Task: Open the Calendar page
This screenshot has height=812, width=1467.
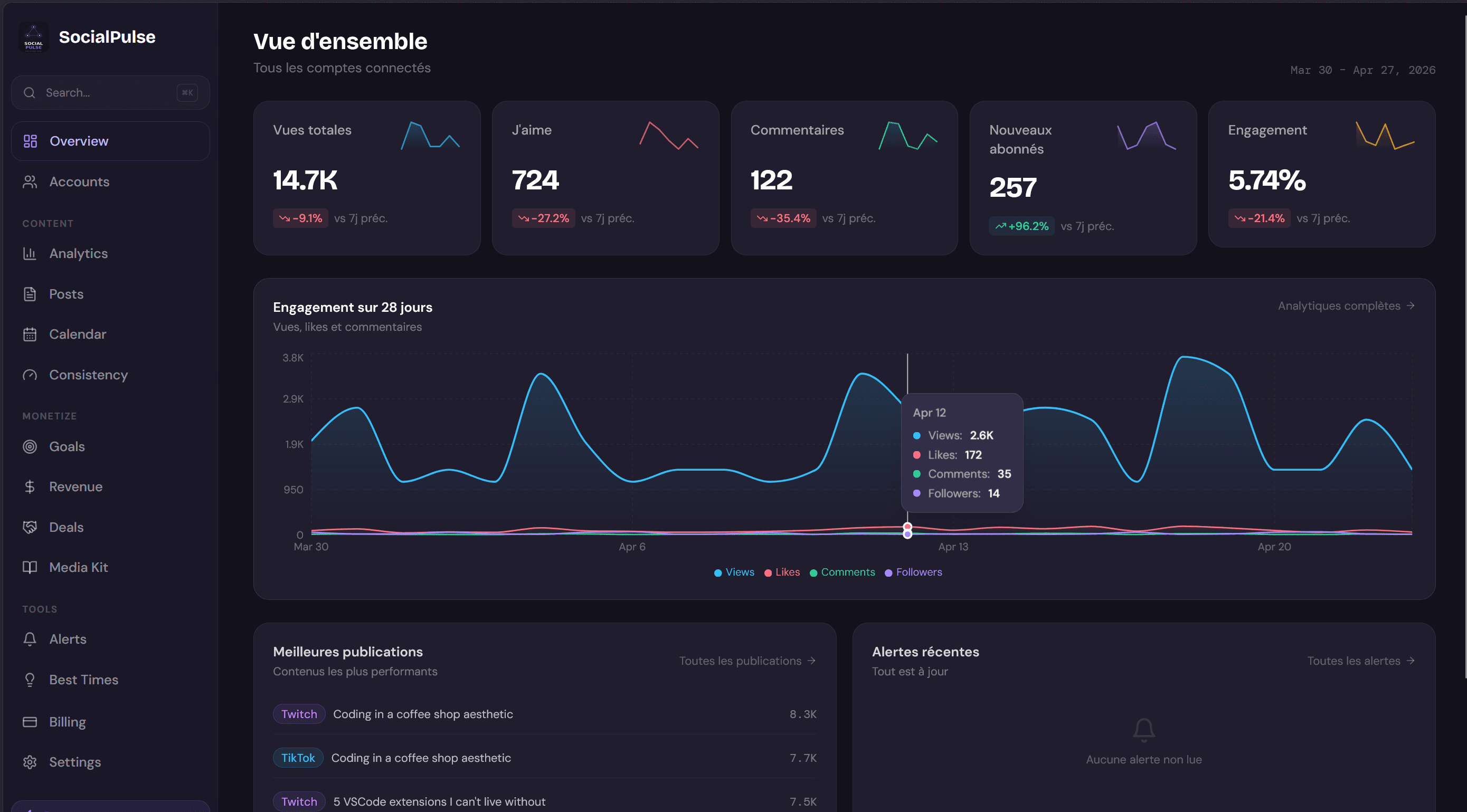Action: point(110,334)
